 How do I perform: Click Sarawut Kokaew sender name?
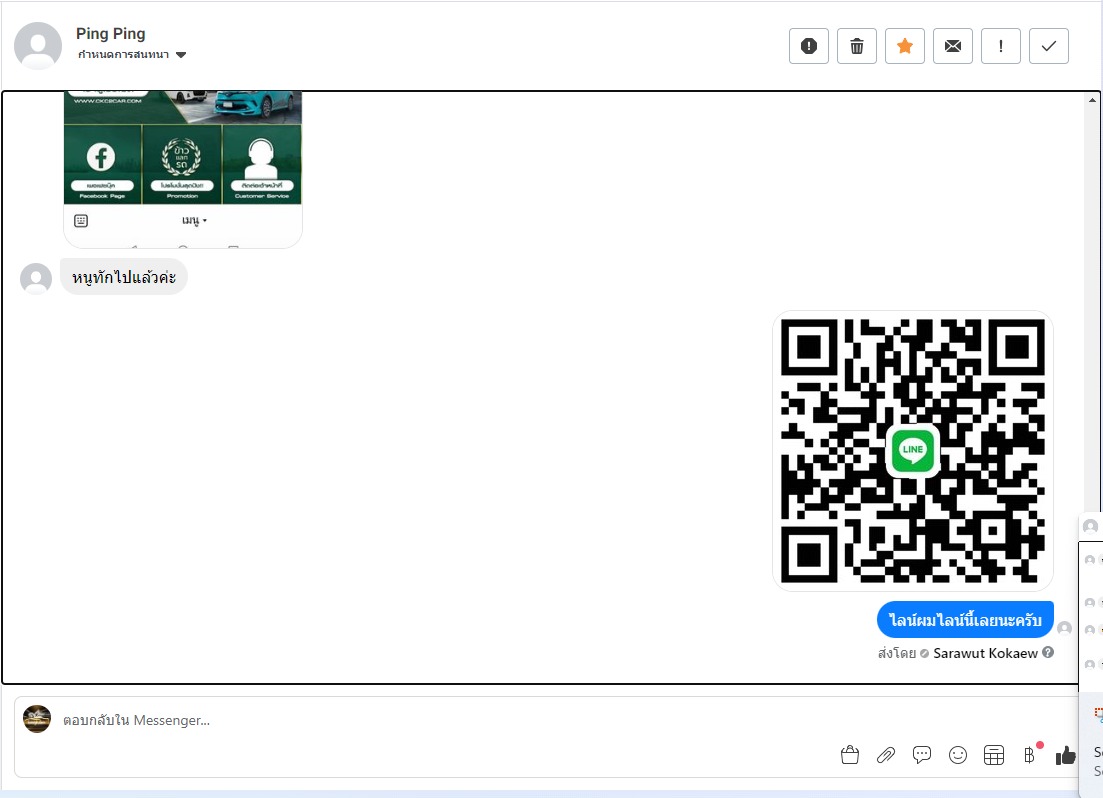(x=985, y=653)
